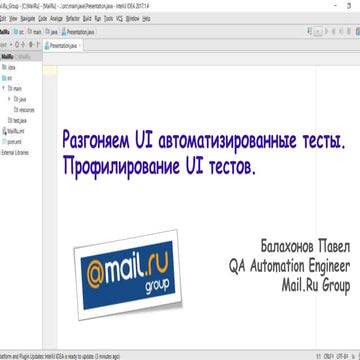Open the View menu

coord(13,19)
